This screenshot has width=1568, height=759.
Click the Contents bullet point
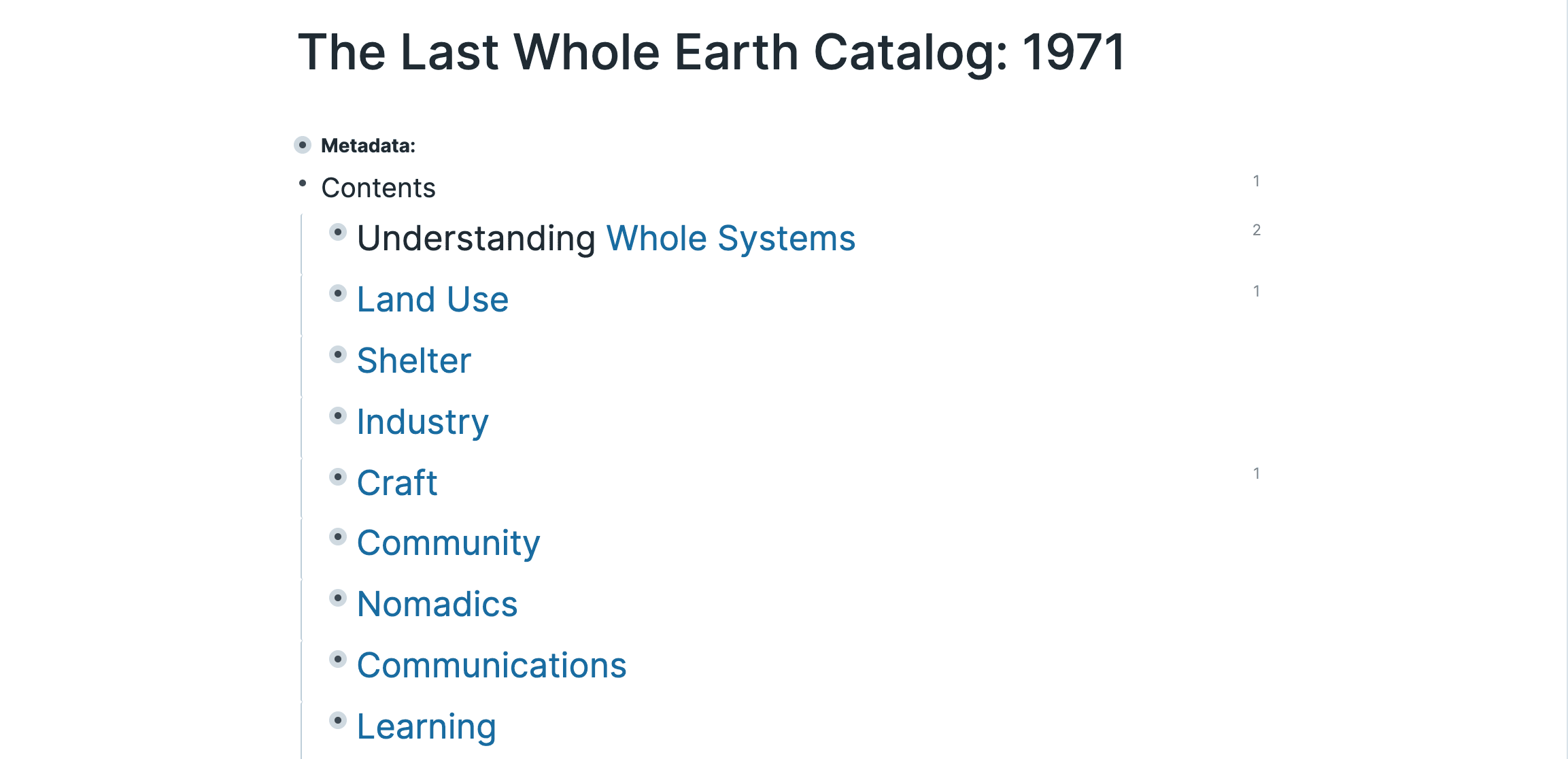coord(303,183)
